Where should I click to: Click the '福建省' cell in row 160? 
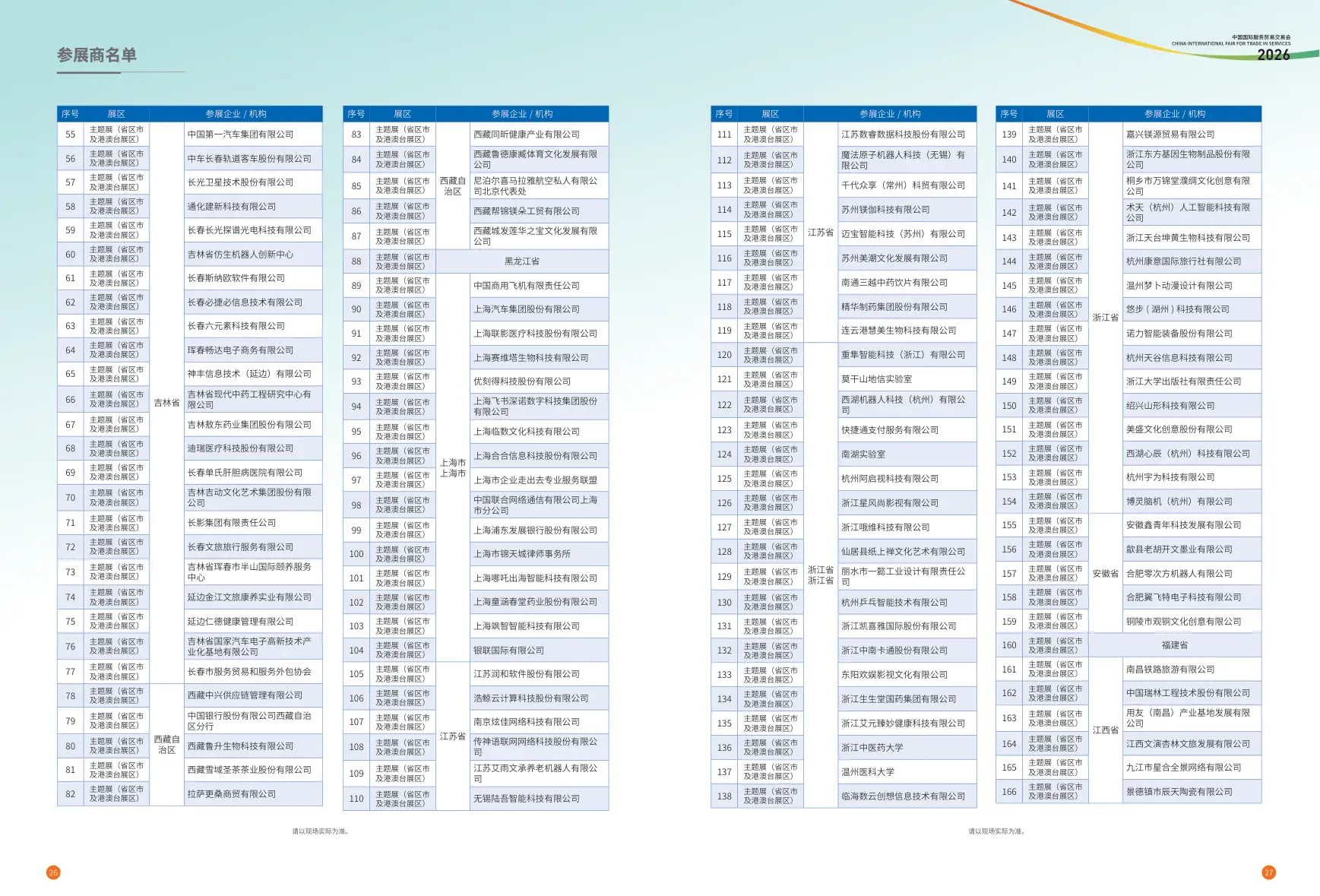click(1175, 645)
